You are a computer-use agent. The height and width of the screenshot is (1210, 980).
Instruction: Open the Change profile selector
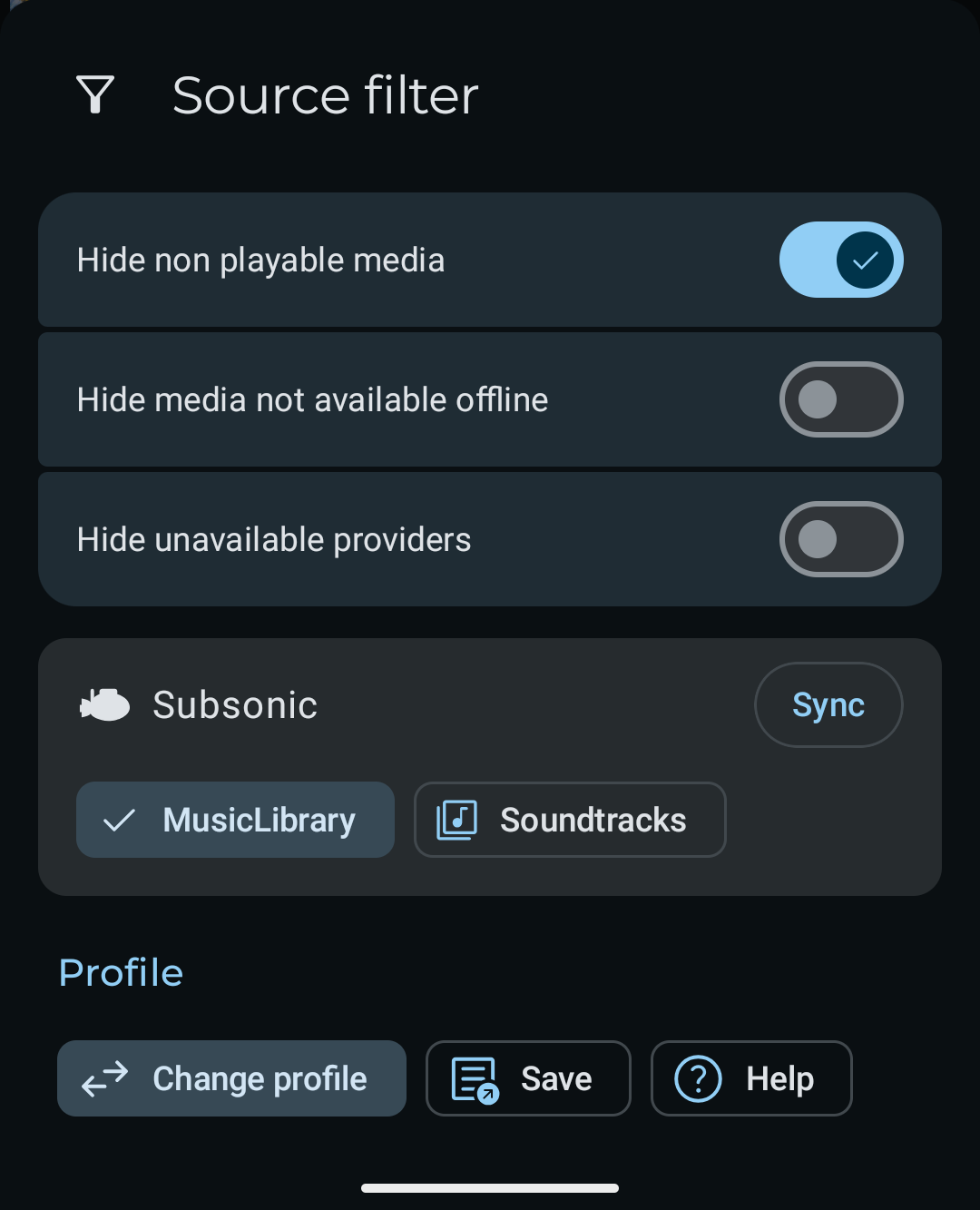(232, 1079)
